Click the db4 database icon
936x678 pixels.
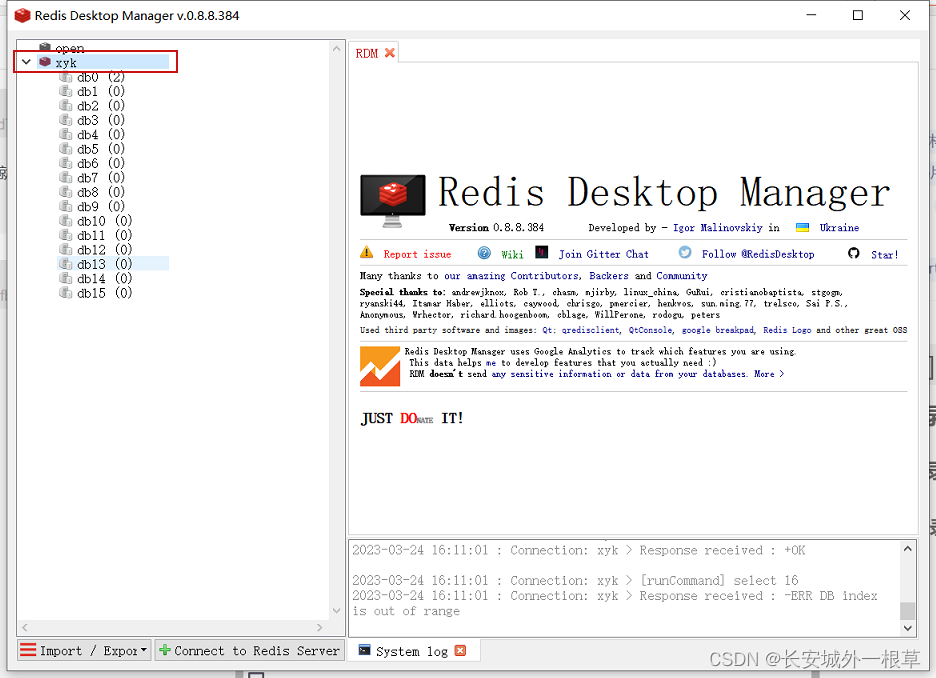pyautogui.click(x=66, y=134)
